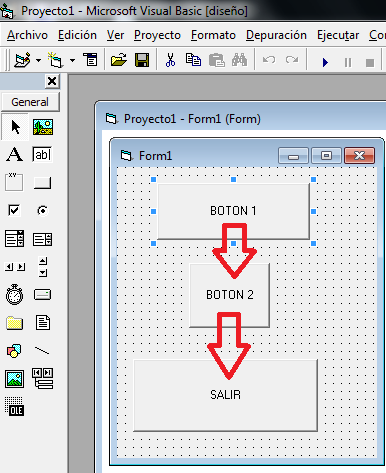Select the Shape control tool
386x473 pixels.
[x=14, y=351]
